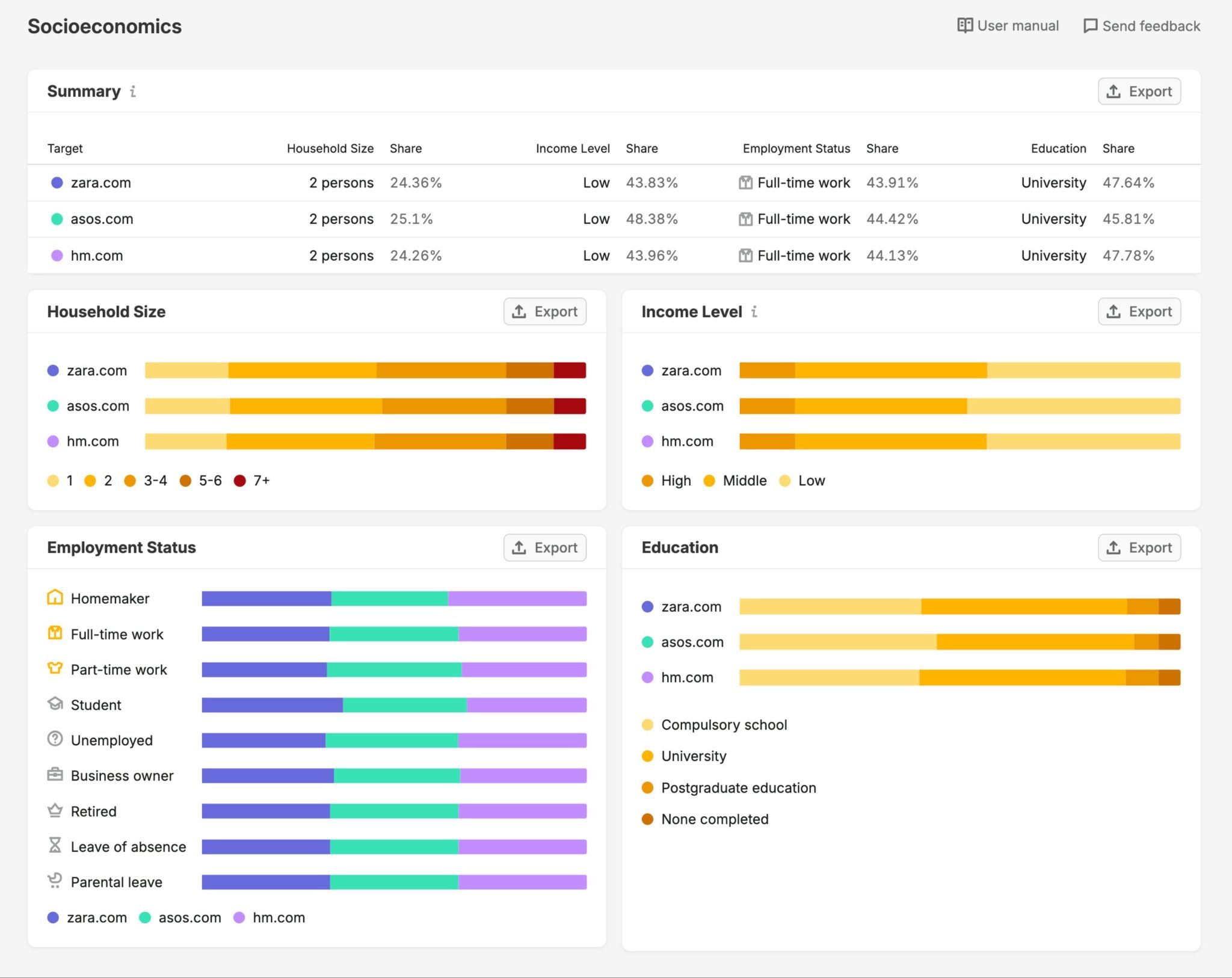Screen dimensions: 1232x978
Task: Click the Leave of absence hourglass icon
Action: point(55,845)
